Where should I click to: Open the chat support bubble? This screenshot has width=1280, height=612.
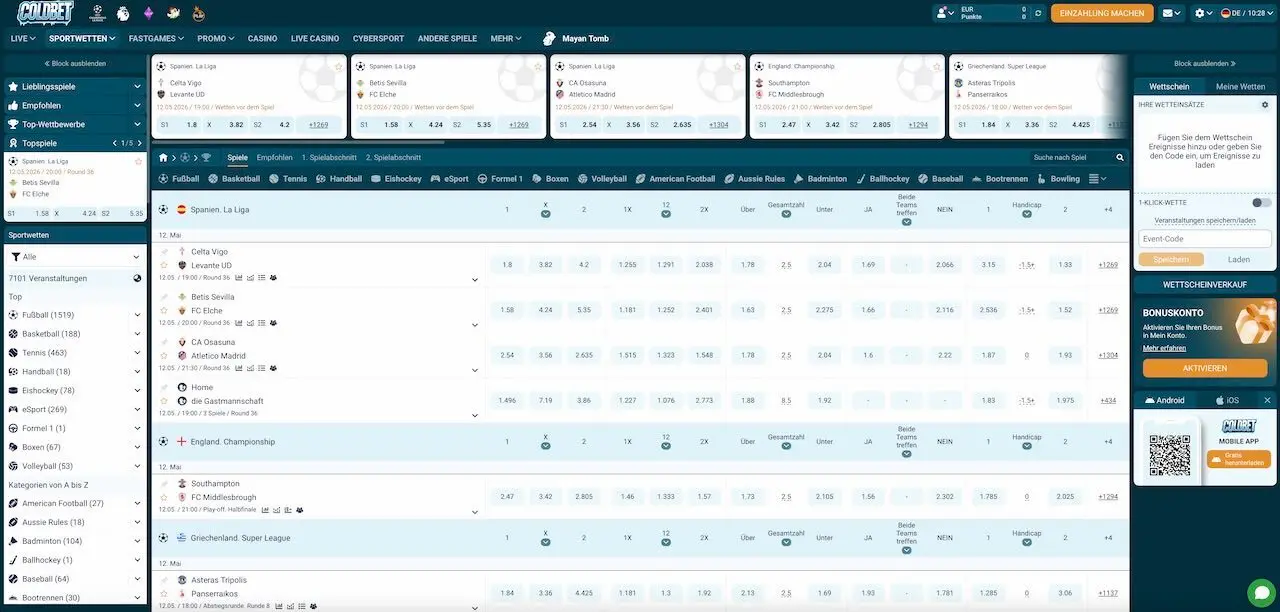point(1261,593)
